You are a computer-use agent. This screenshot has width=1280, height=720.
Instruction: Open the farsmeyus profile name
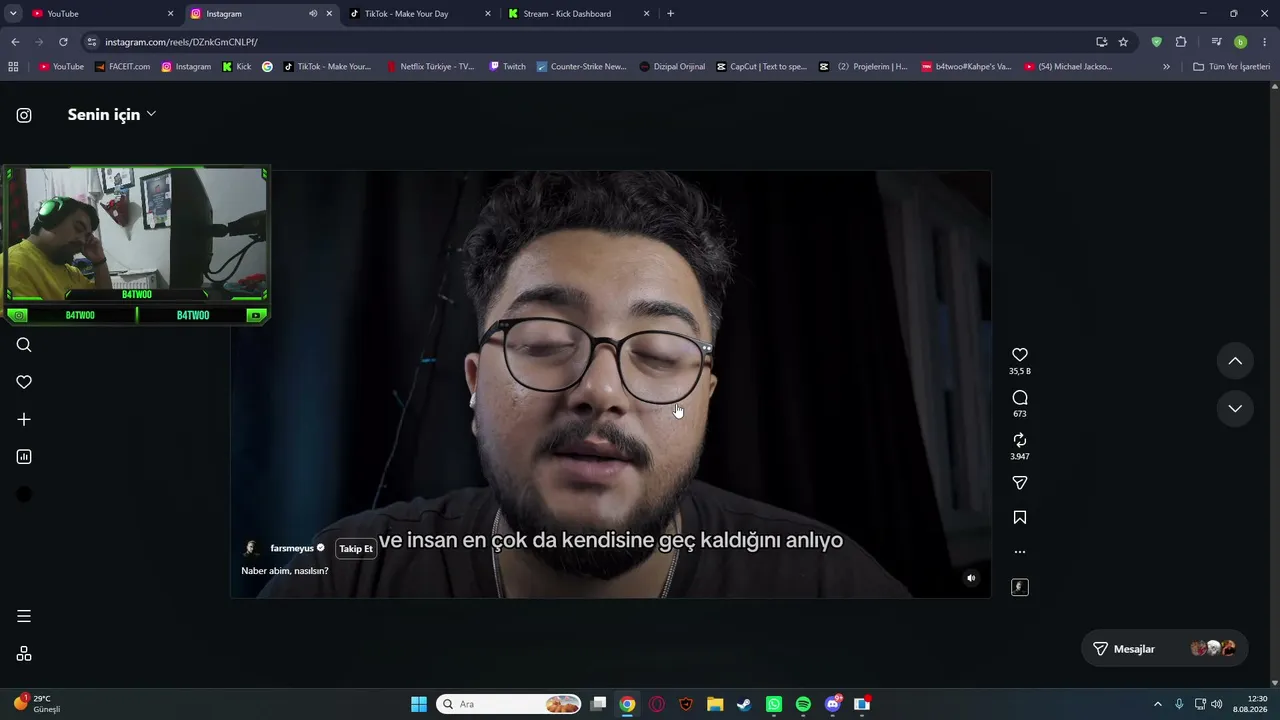pyautogui.click(x=292, y=549)
